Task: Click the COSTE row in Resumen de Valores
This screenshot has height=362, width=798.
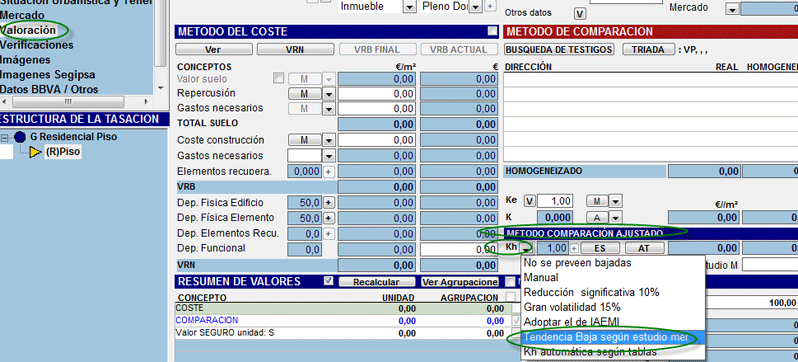Action: pos(340,308)
